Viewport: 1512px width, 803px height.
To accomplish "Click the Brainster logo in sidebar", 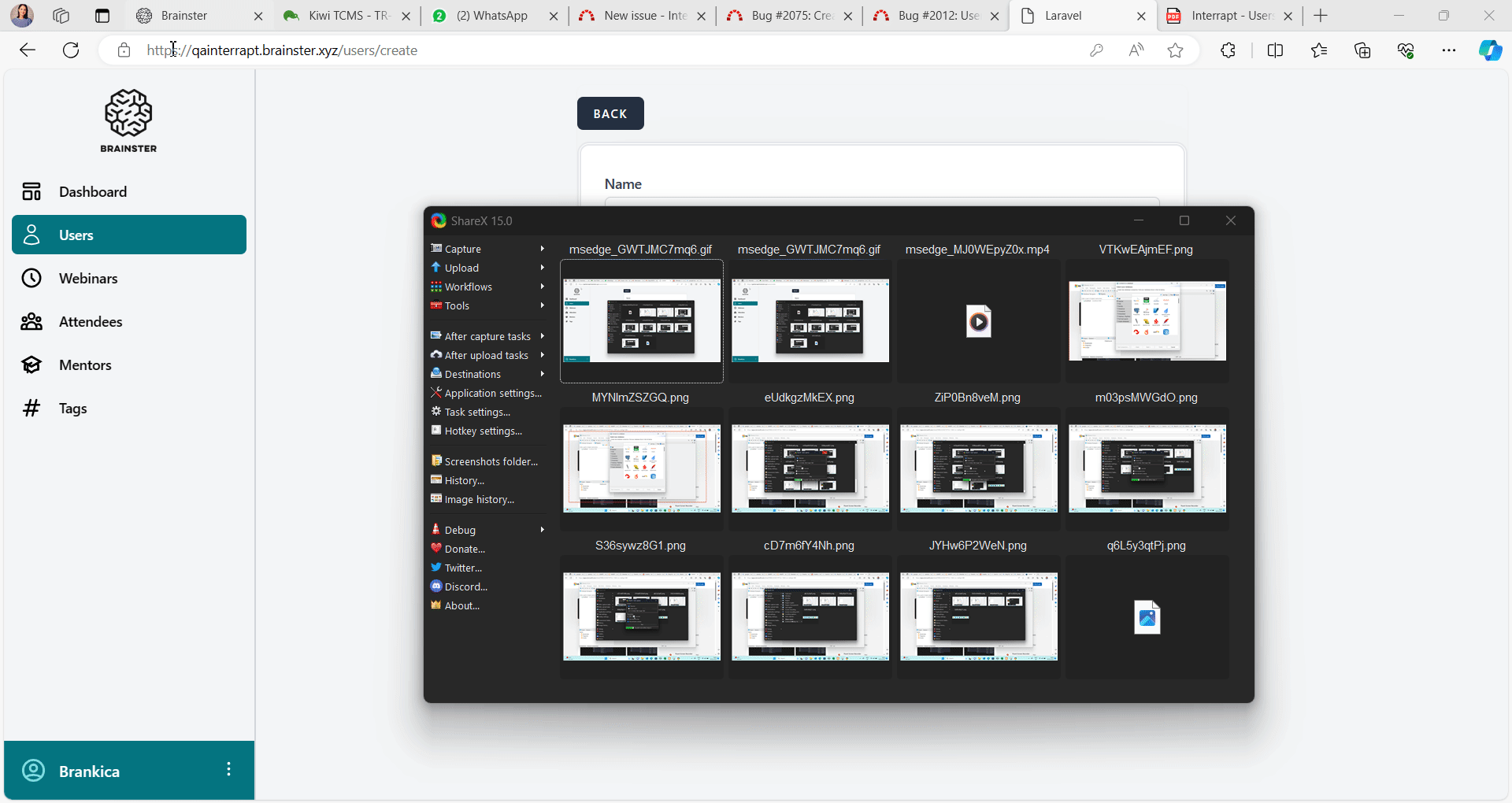I will pyautogui.click(x=128, y=120).
